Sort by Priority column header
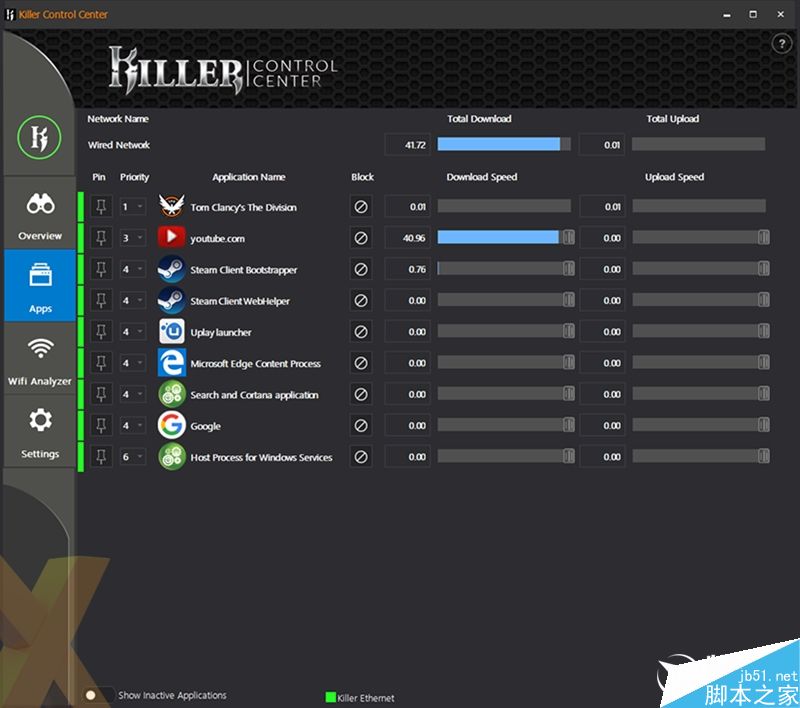 click(134, 177)
